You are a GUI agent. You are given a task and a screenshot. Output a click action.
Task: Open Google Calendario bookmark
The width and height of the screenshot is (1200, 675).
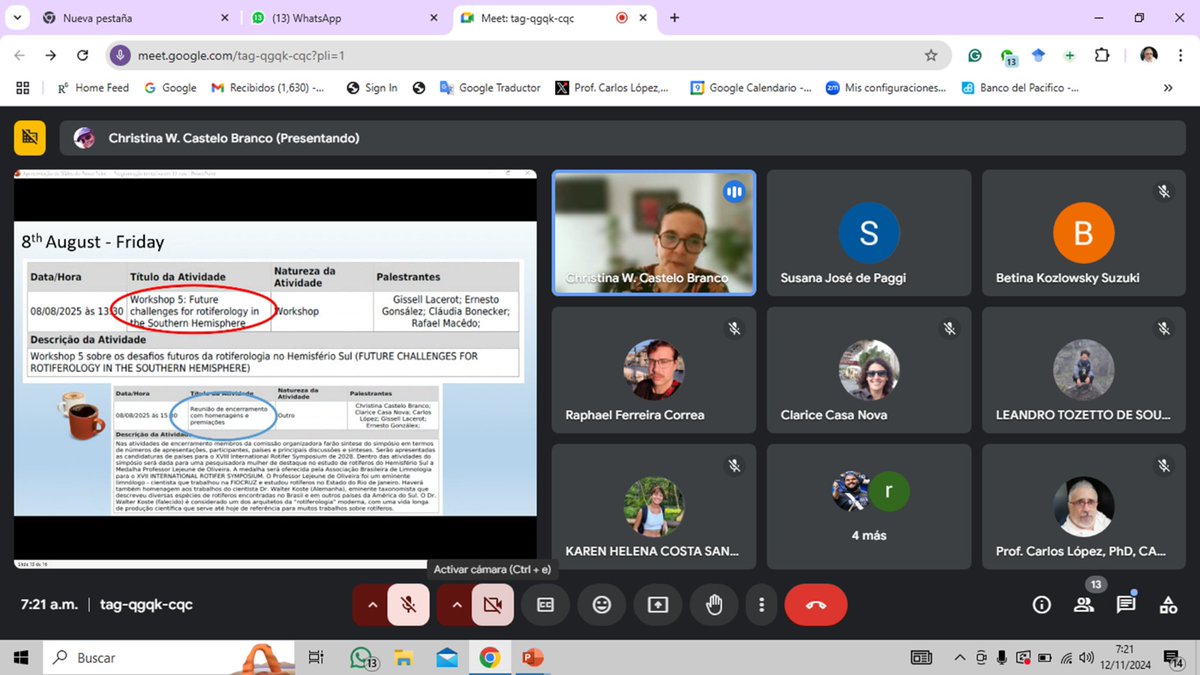click(x=751, y=88)
